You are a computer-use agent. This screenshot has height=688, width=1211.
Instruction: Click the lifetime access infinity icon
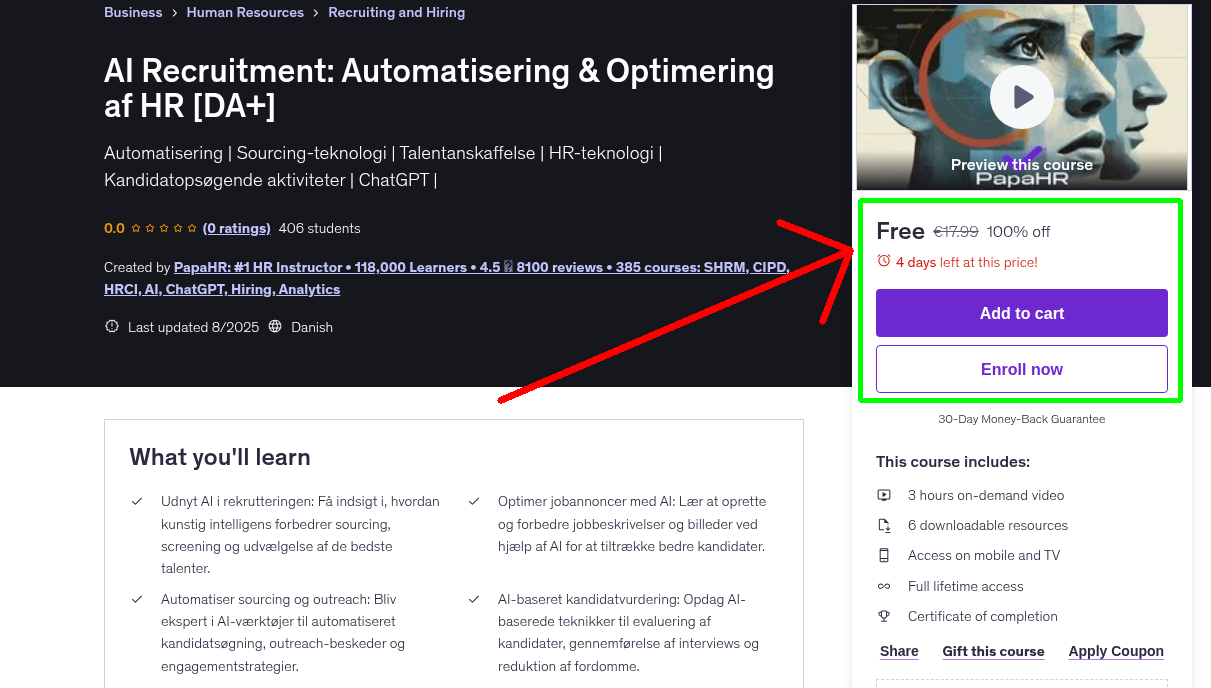[885, 586]
